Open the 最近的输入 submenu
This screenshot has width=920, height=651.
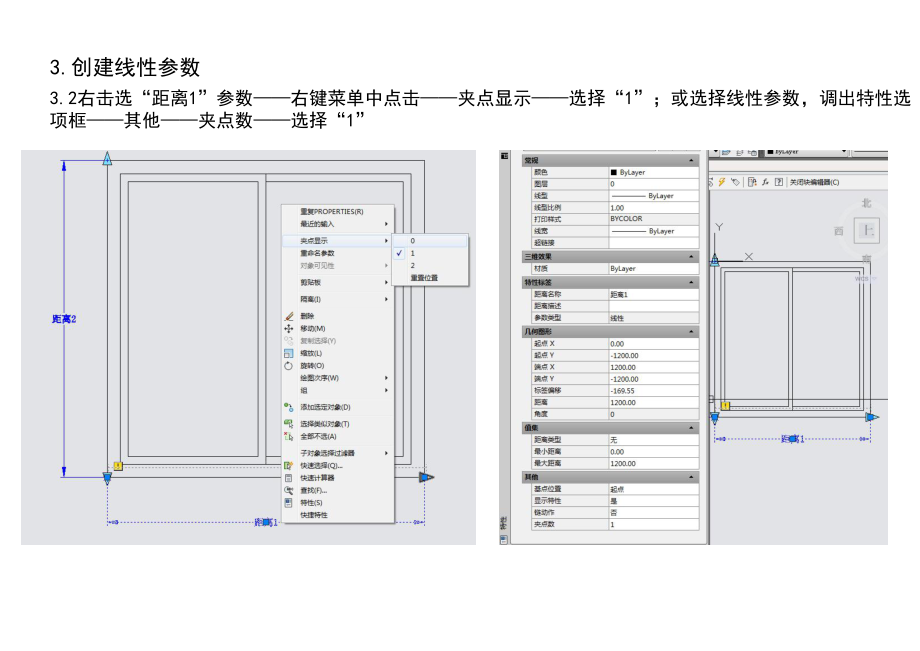337,224
